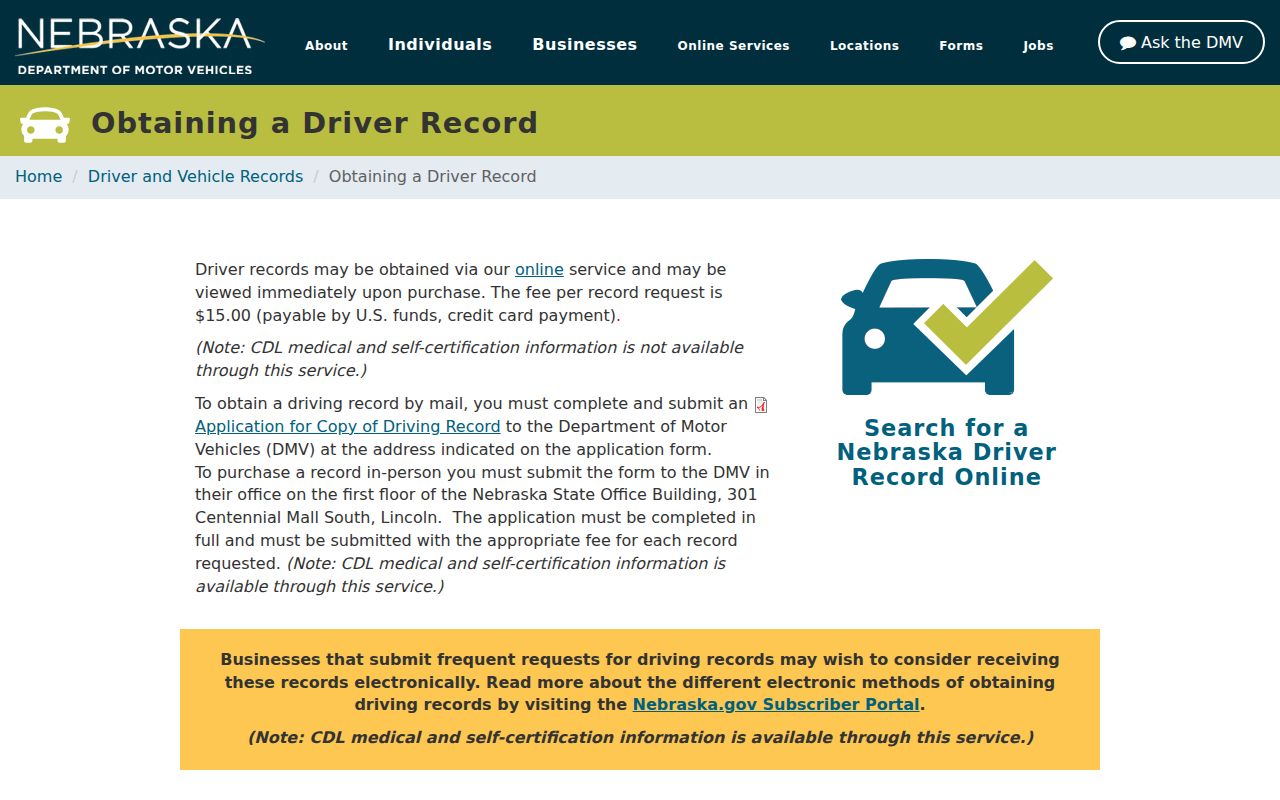The width and height of the screenshot is (1280, 800).
Task: Open Application for Copy of Driving Record
Action: click(347, 427)
